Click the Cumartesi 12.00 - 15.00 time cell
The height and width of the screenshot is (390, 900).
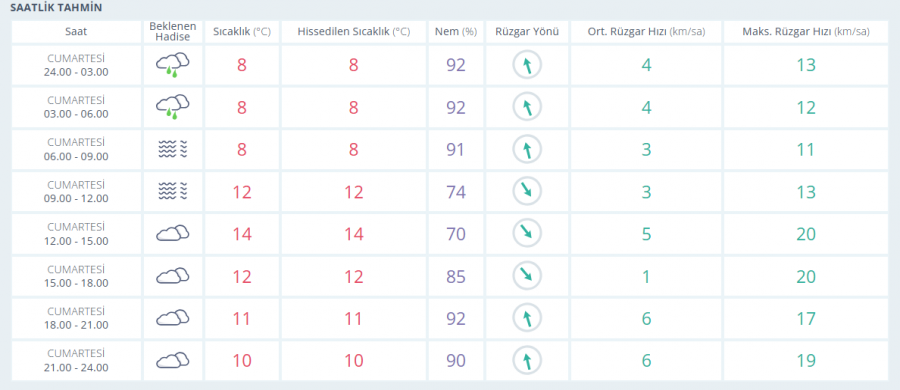tap(76, 234)
